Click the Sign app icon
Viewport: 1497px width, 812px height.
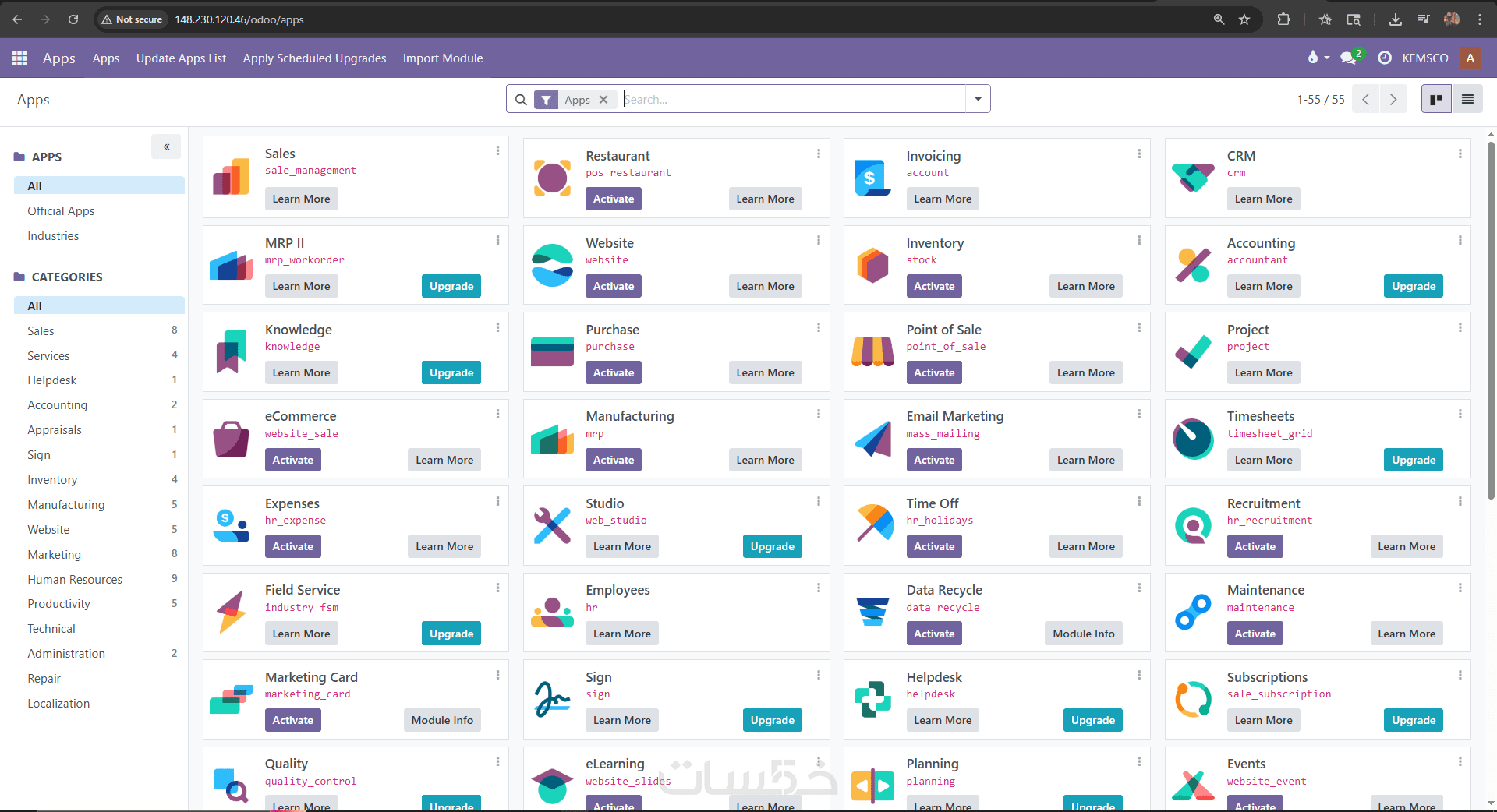pyautogui.click(x=552, y=699)
